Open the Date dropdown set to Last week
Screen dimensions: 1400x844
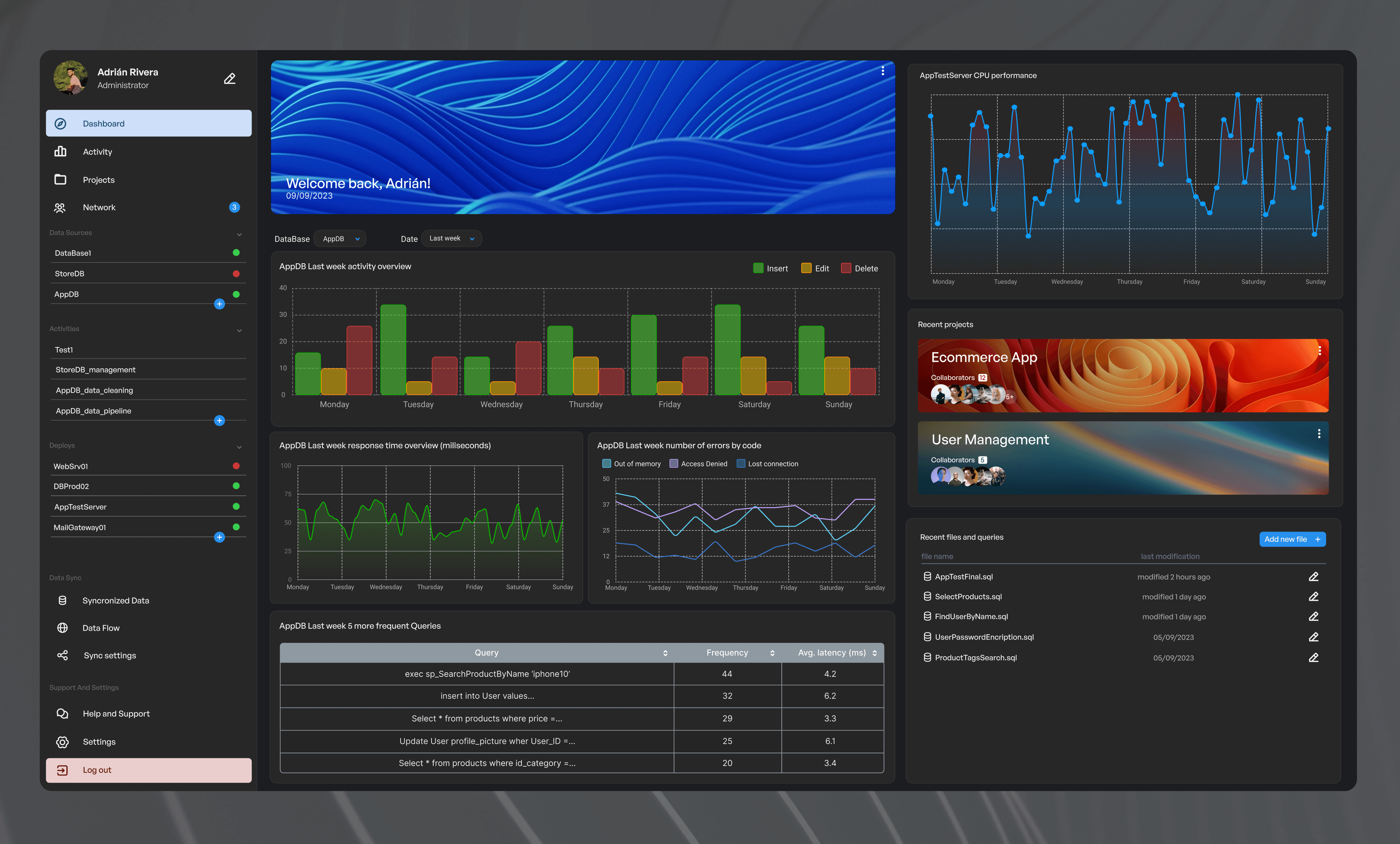click(451, 238)
